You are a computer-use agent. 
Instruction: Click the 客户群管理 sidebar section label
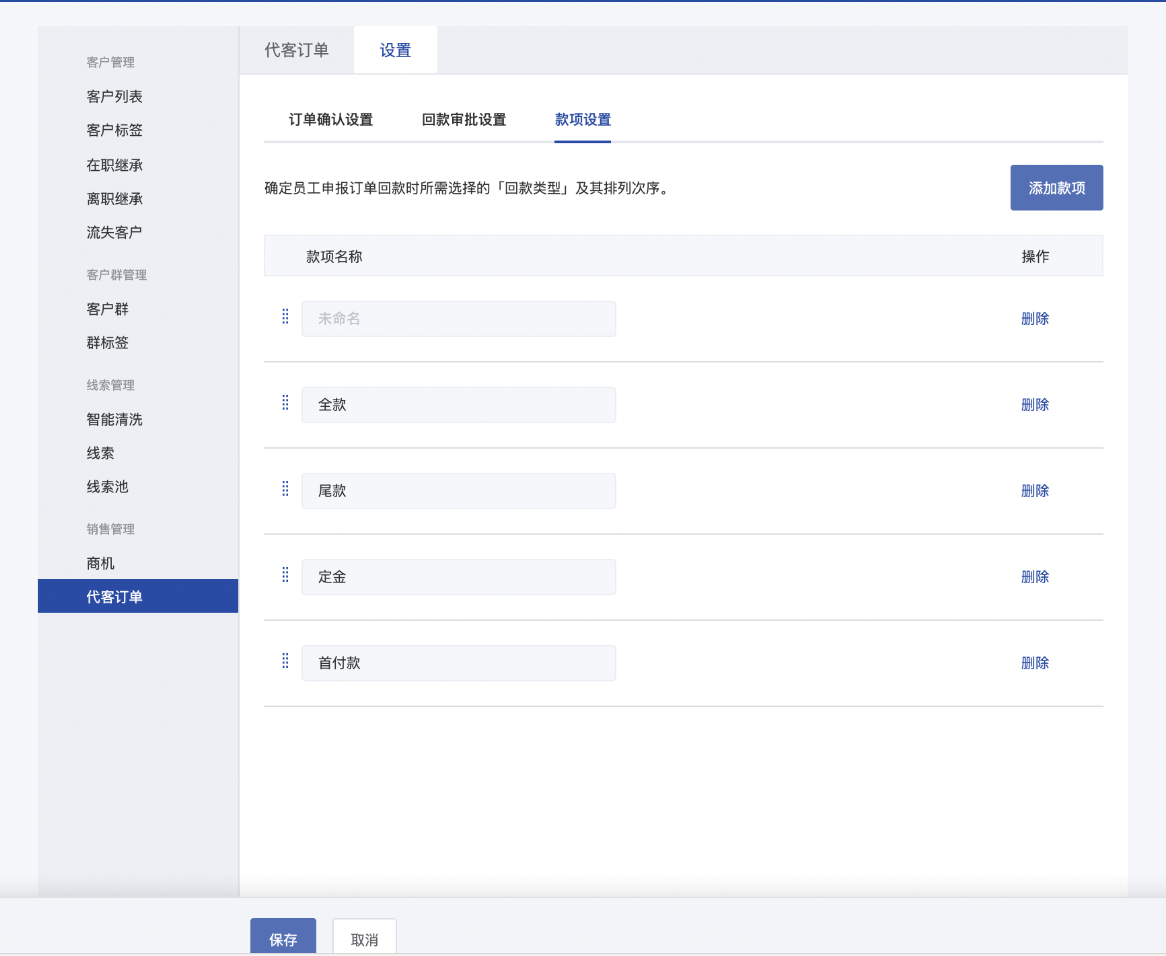[x=117, y=275]
